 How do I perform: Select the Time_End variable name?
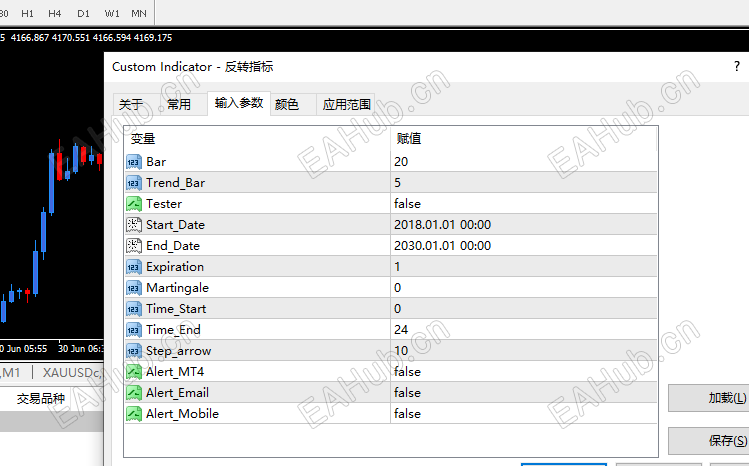(173, 330)
